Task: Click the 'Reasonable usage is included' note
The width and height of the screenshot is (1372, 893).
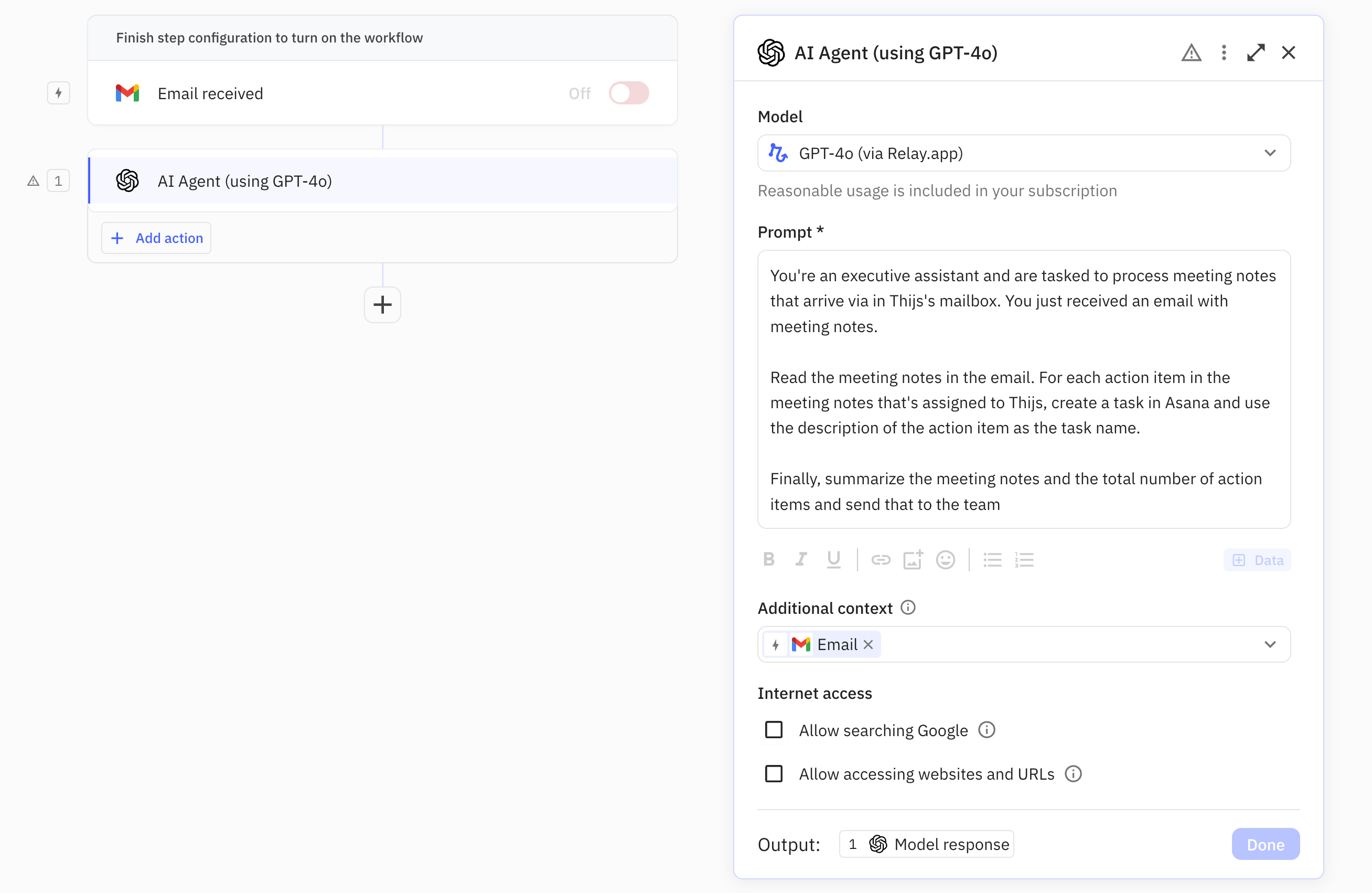Action: (937, 190)
